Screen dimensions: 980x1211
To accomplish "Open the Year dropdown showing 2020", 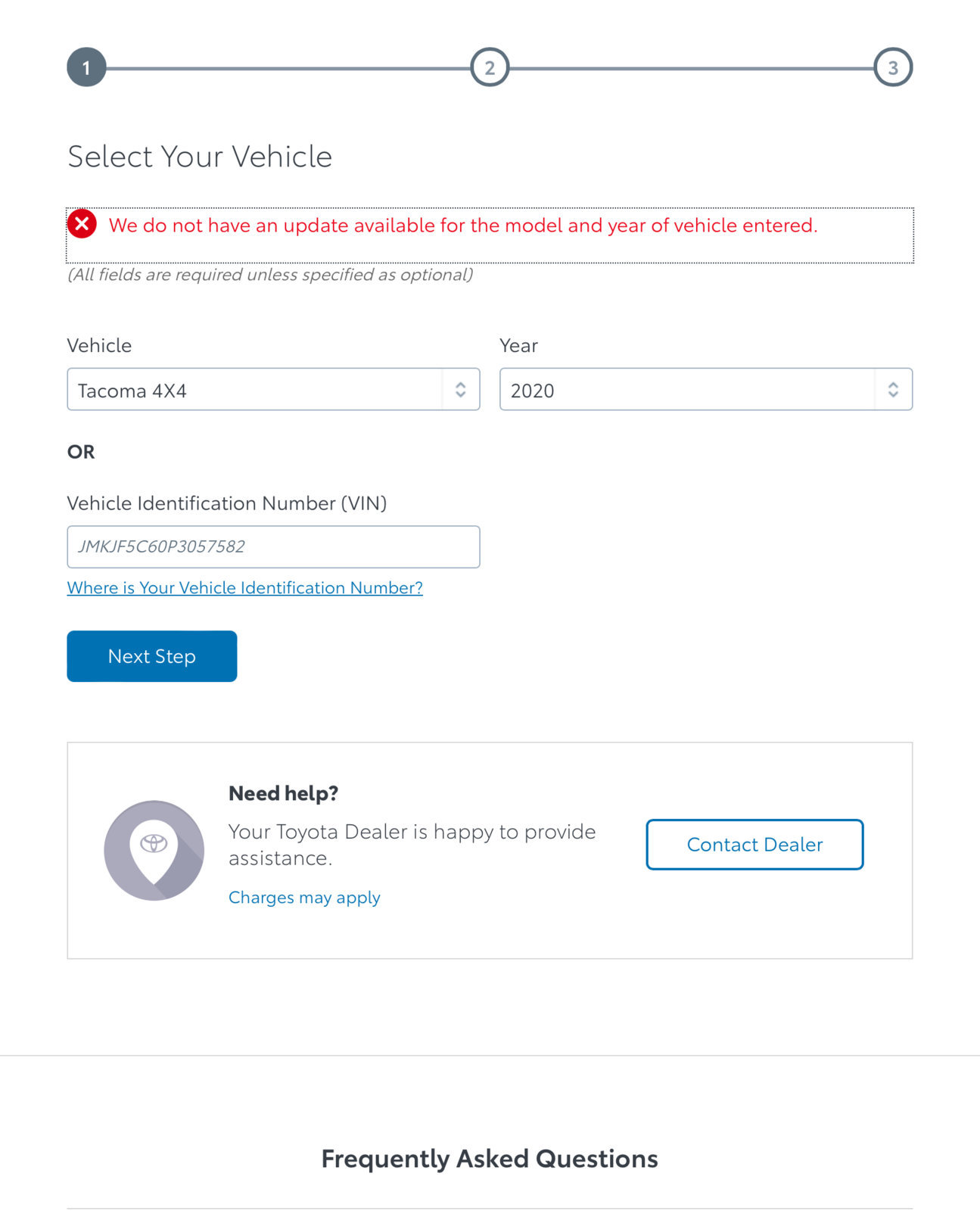I will 706,390.
